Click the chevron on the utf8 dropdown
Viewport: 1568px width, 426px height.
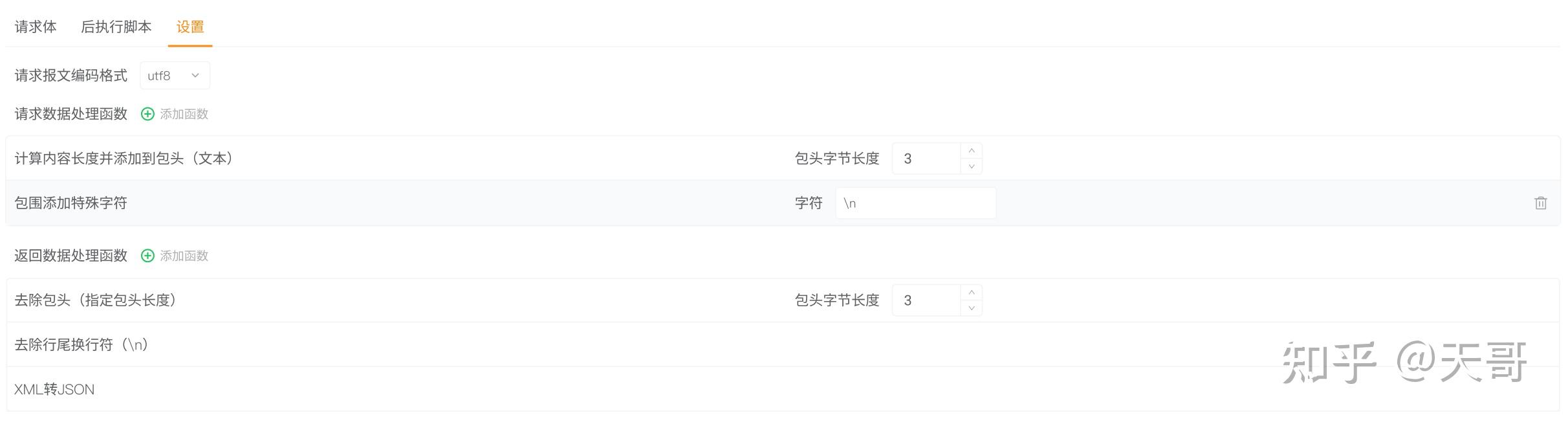tap(196, 75)
